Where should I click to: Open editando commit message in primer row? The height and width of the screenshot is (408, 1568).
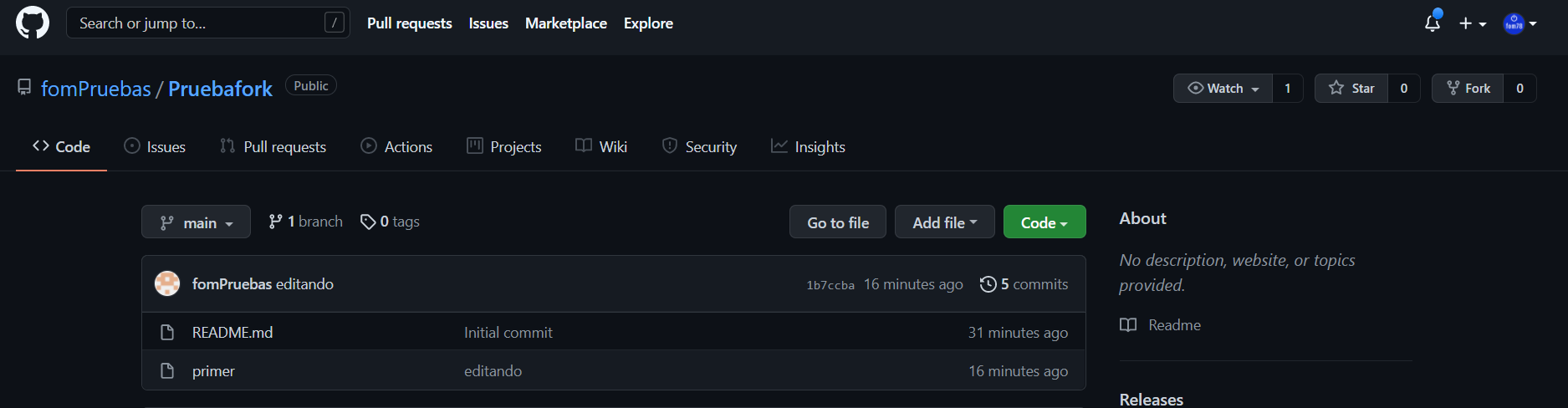point(493,371)
